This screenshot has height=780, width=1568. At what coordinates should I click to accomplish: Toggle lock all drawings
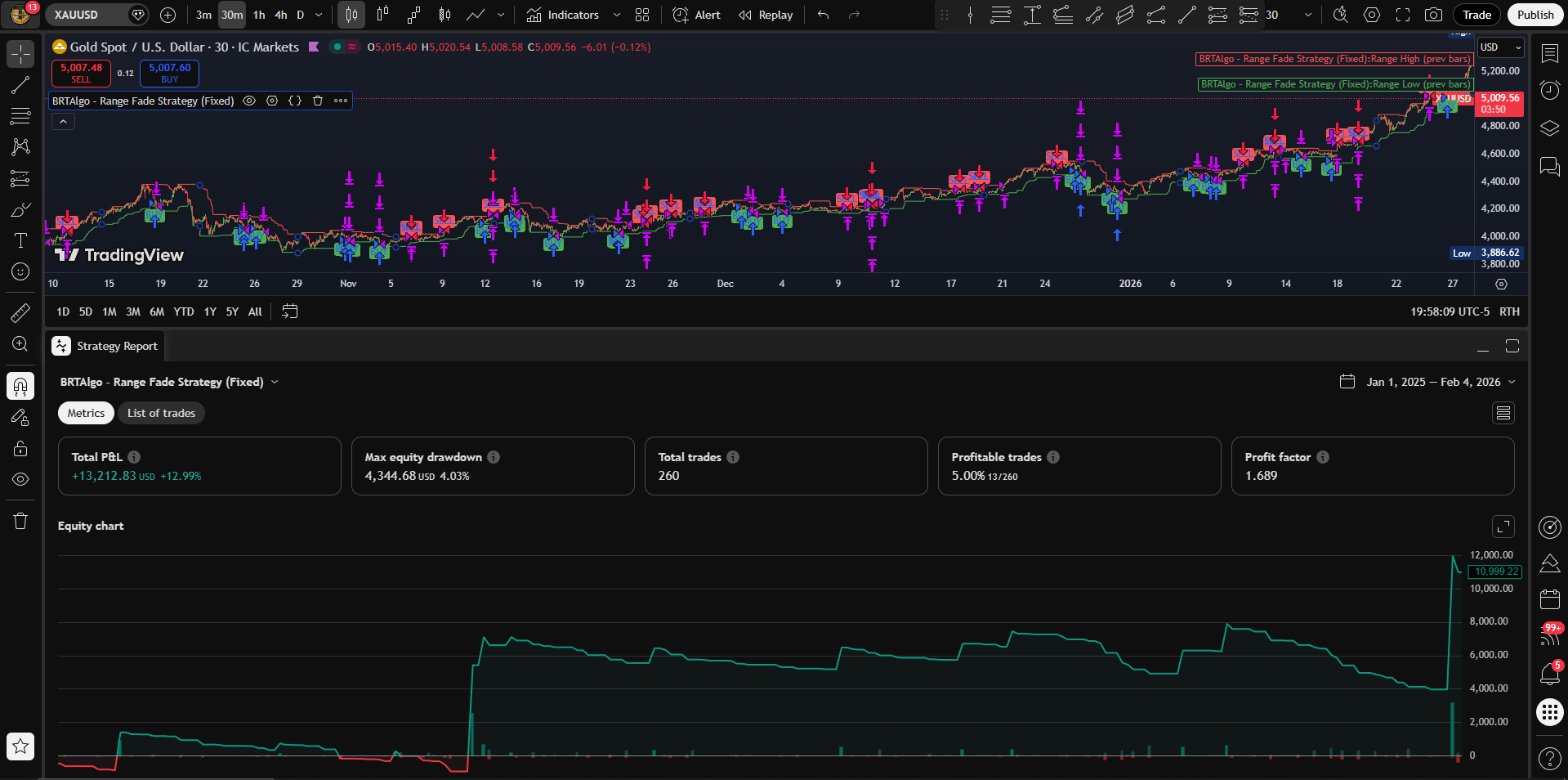20,448
